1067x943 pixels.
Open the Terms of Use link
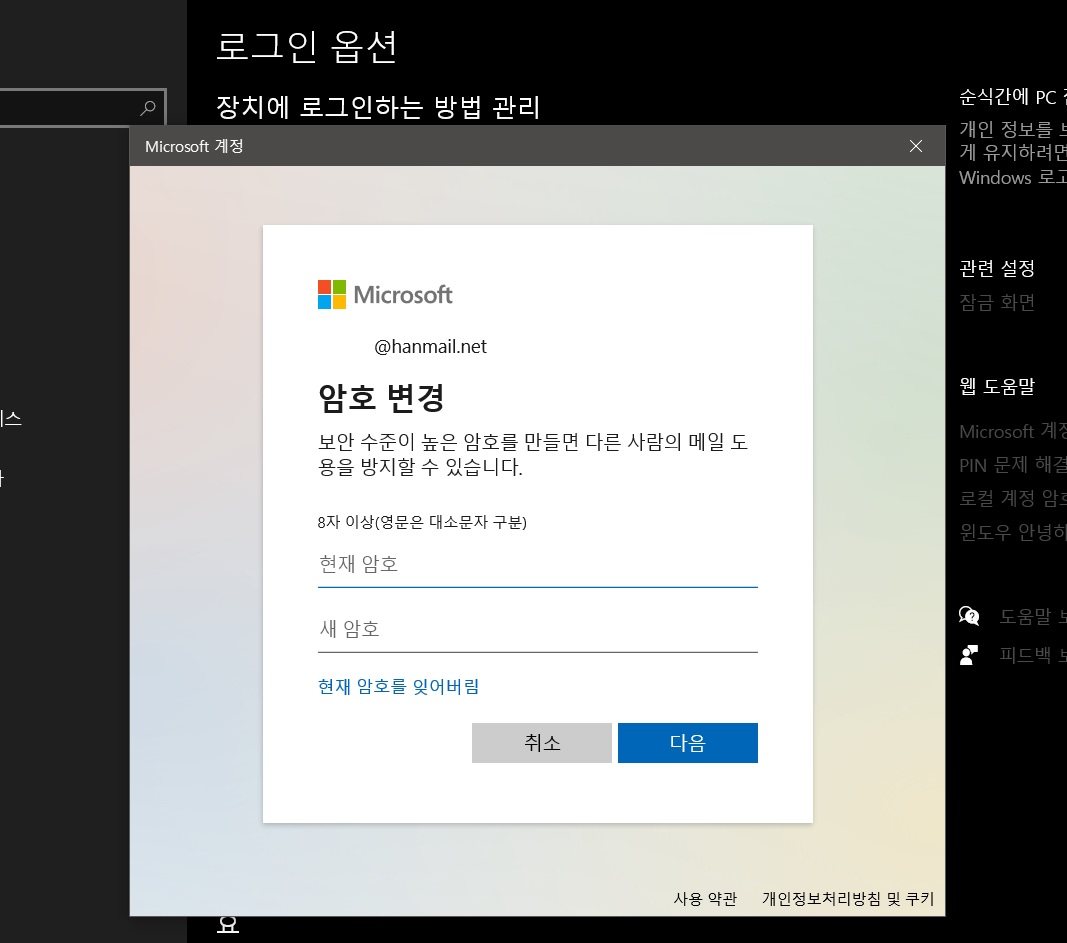[705, 899]
